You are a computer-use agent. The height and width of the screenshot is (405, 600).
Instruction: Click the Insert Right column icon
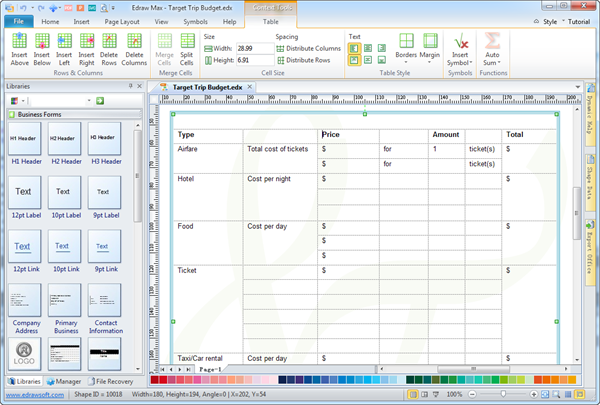(85, 49)
